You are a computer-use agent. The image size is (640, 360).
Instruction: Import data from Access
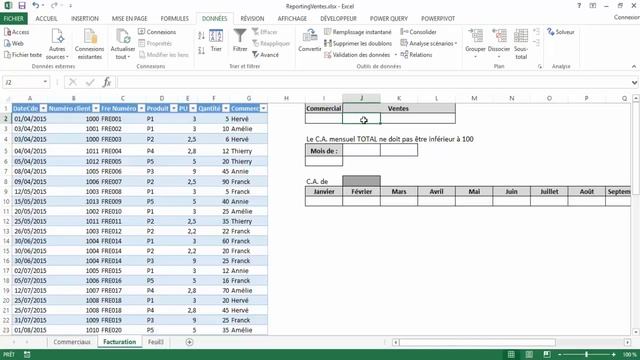(x=16, y=32)
